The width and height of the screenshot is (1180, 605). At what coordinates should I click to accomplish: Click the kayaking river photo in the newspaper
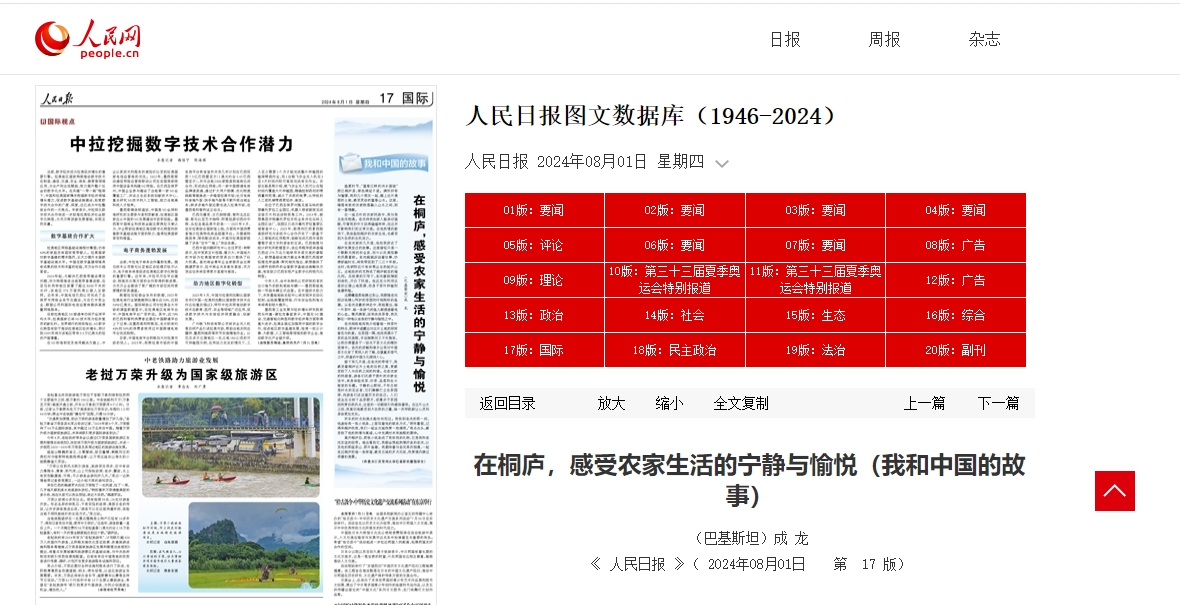(x=230, y=446)
